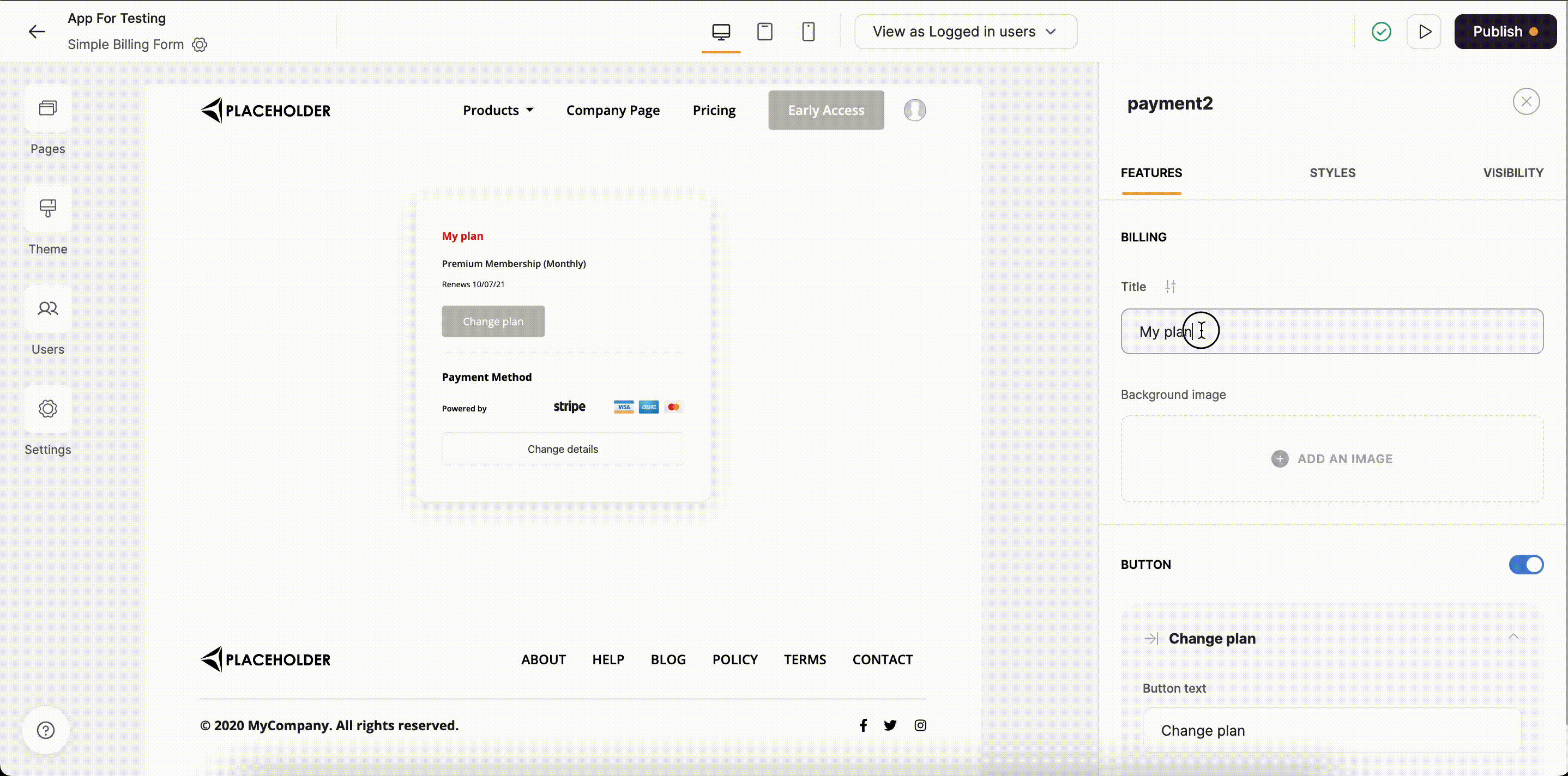Open the help bubble at bottom left

tap(45, 730)
